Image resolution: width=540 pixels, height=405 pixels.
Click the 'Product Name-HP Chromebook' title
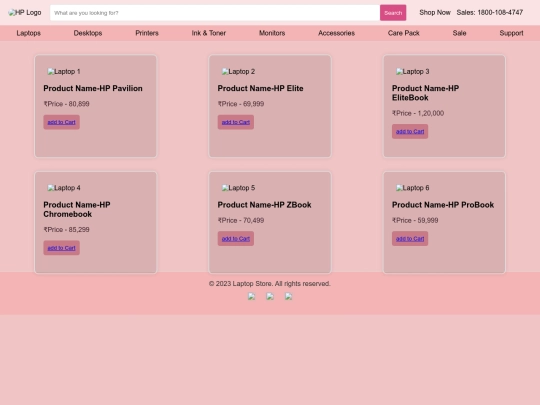pos(77,209)
